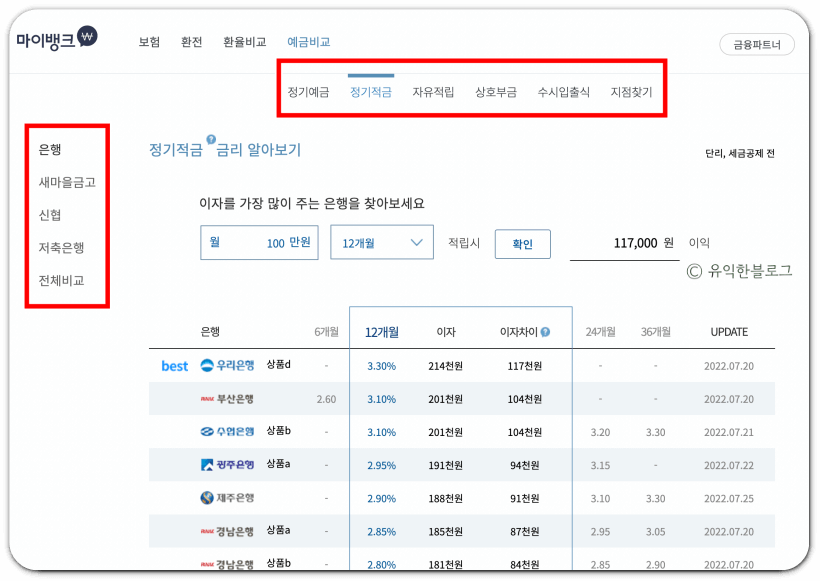Viewport: 820px width, 581px height.
Task: Click the 경남은행 상품a logo
Action: pos(227,531)
